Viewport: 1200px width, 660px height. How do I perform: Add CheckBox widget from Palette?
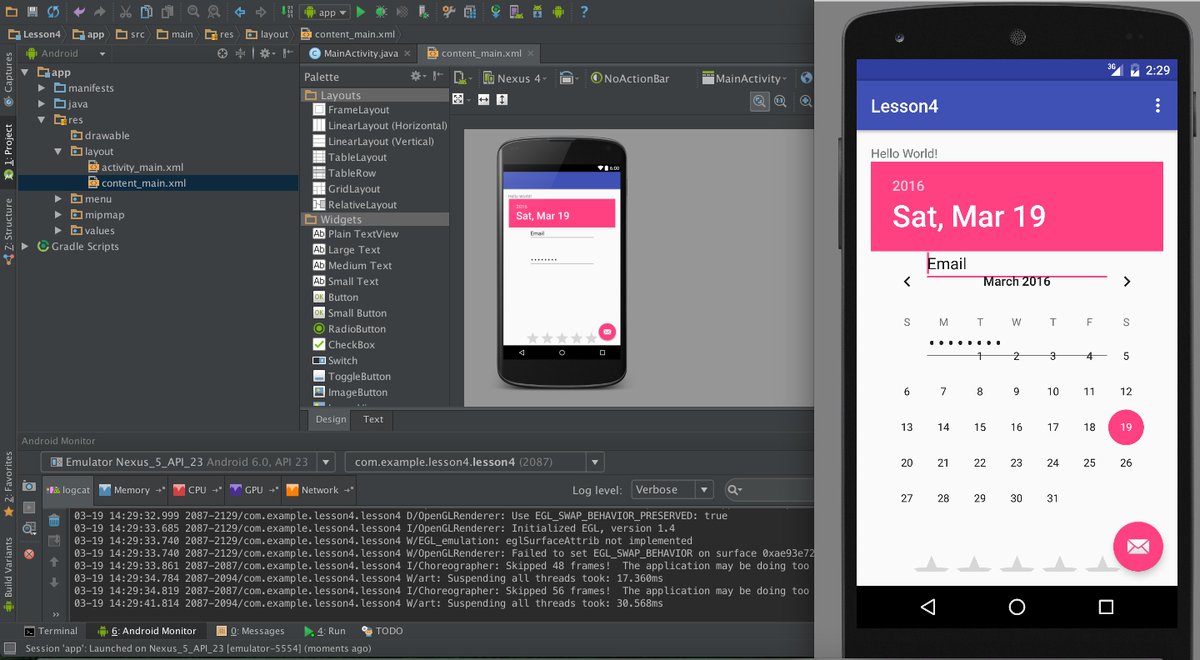[x=343, y=345]
